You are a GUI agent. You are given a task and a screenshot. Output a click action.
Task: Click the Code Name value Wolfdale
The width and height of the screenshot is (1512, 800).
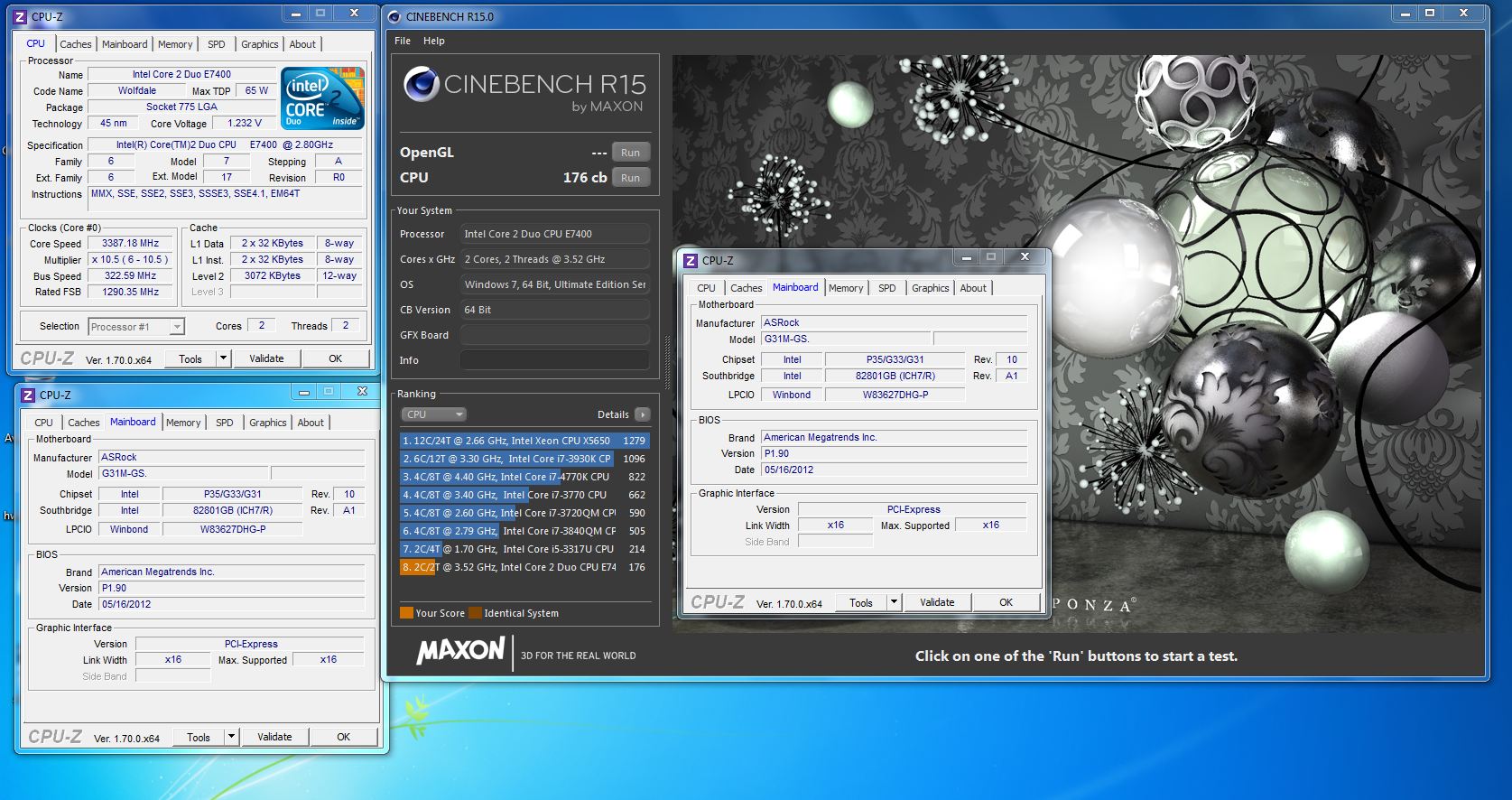coord(137,90)
